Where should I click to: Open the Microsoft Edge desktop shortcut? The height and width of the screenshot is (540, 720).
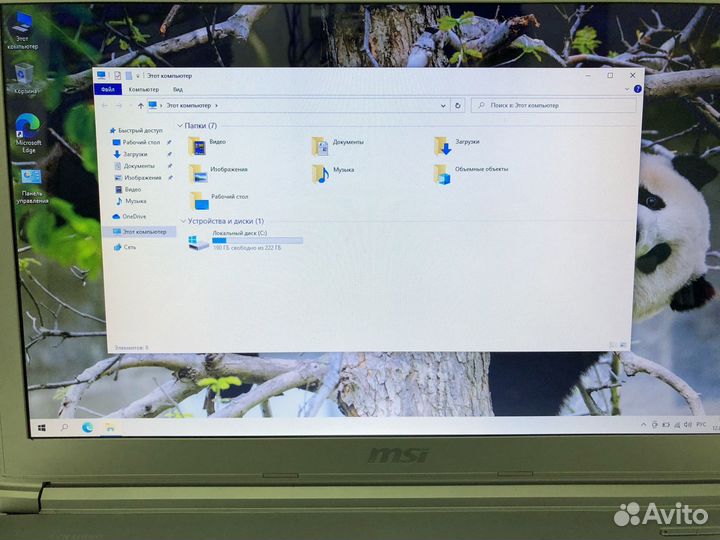[x=28, y=133]
